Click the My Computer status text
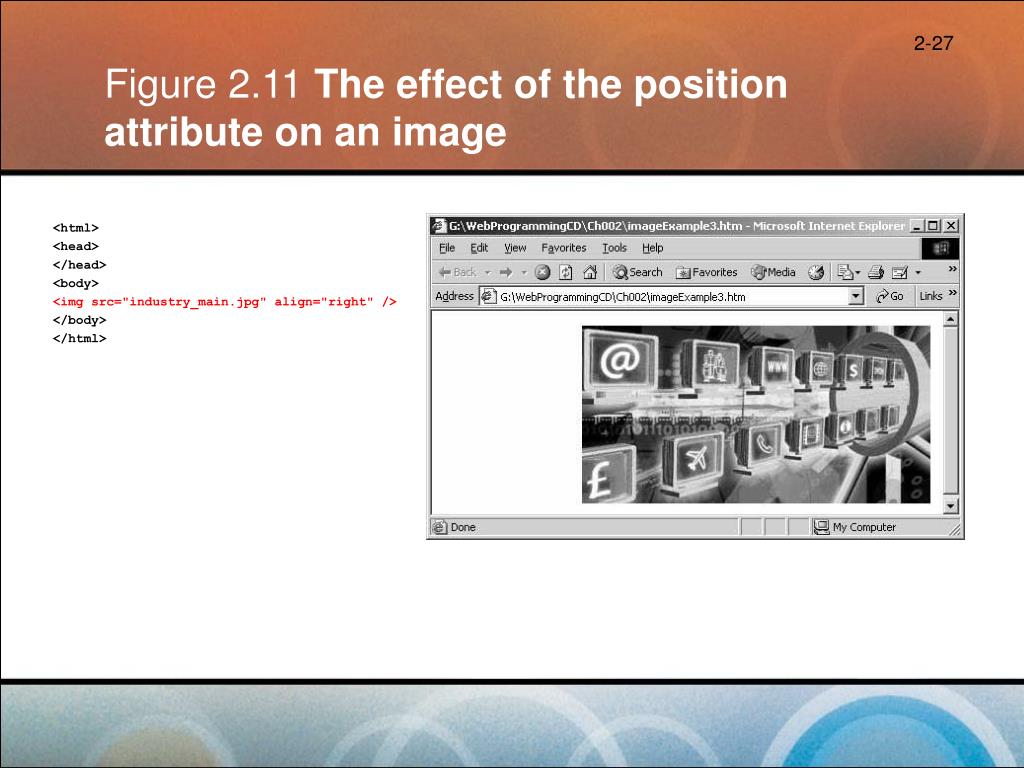This screenshot has width=1024, height=768. point(864,527)
